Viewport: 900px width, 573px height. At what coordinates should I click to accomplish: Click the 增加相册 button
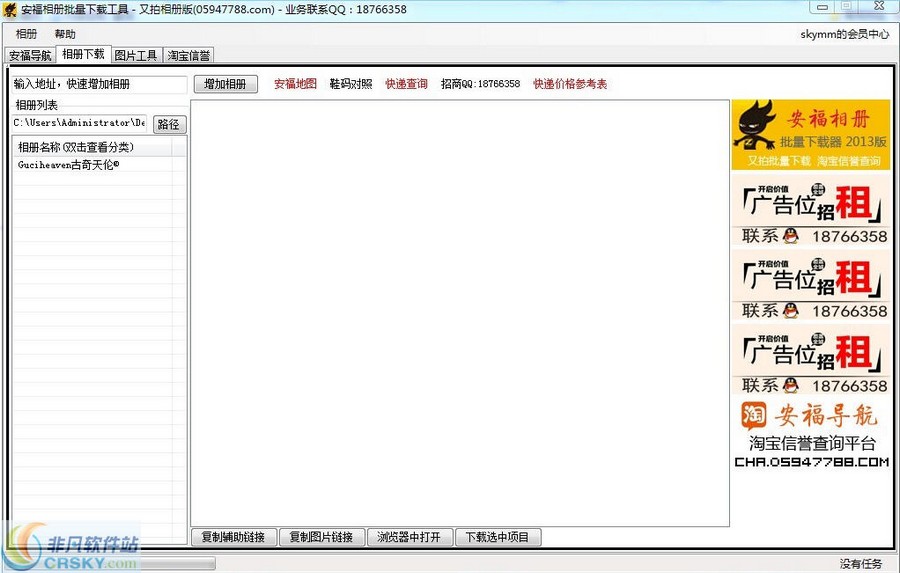[x=226, y=84]
